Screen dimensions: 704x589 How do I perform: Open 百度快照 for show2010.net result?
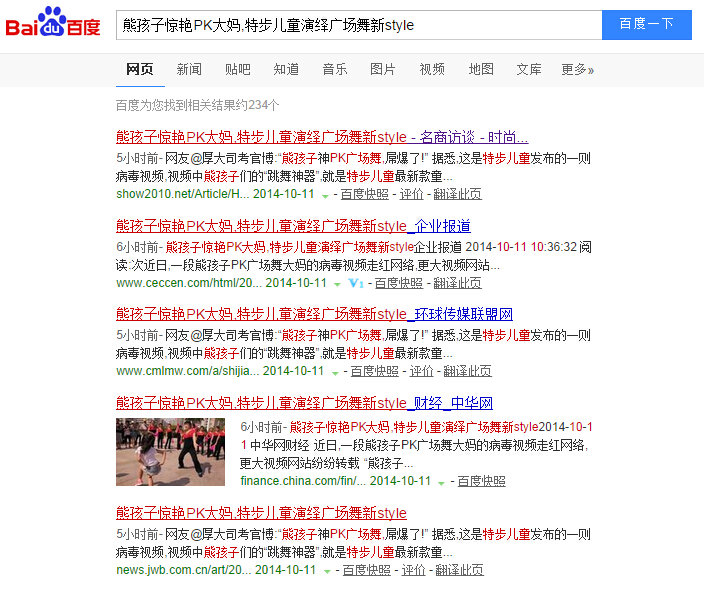[365, 194]
